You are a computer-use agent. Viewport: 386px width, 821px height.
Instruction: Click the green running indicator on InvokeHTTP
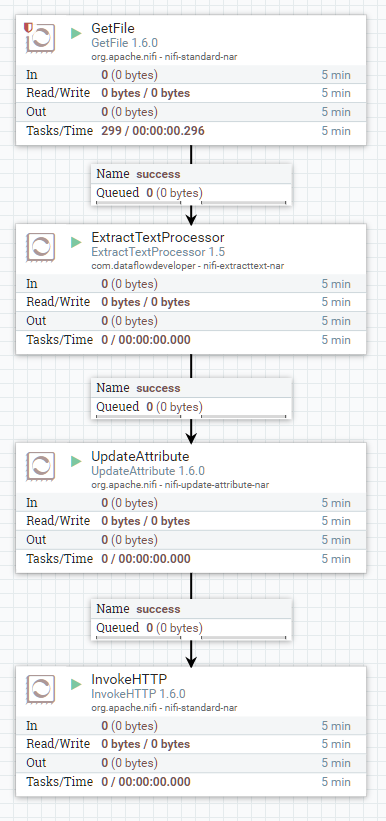[x=76, y=684]
